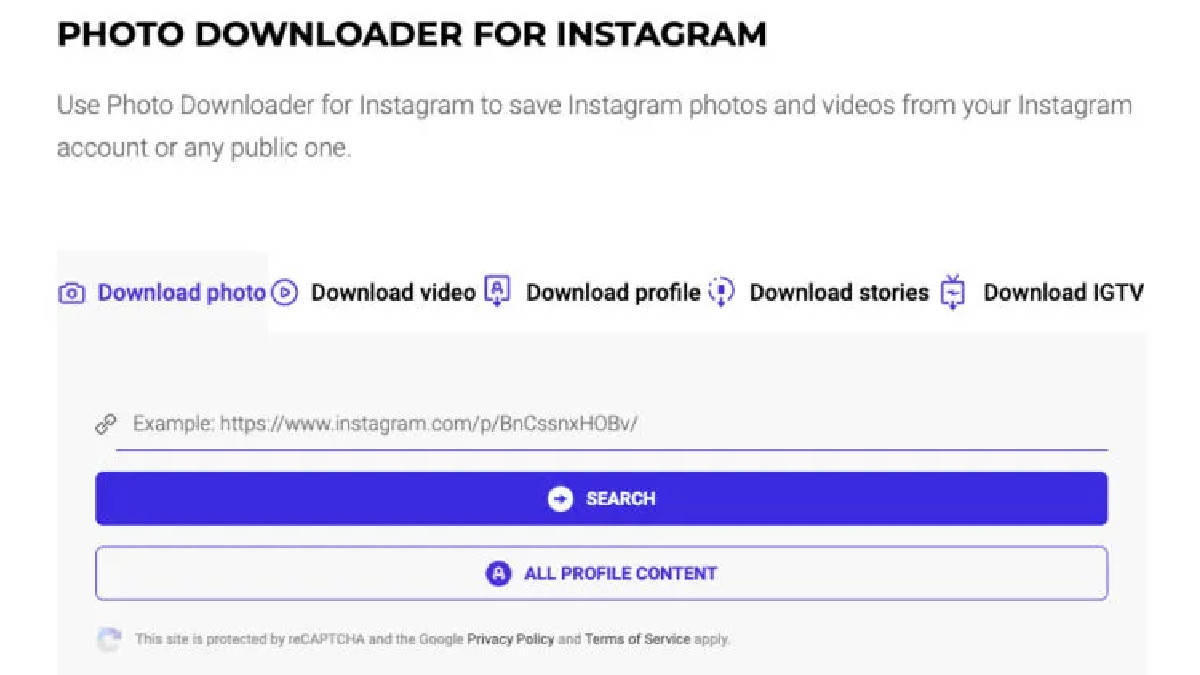The height and width of the screenshot is (675, 1200).
Task: Switch to the Download photo tab
Action: click(162, 293)
